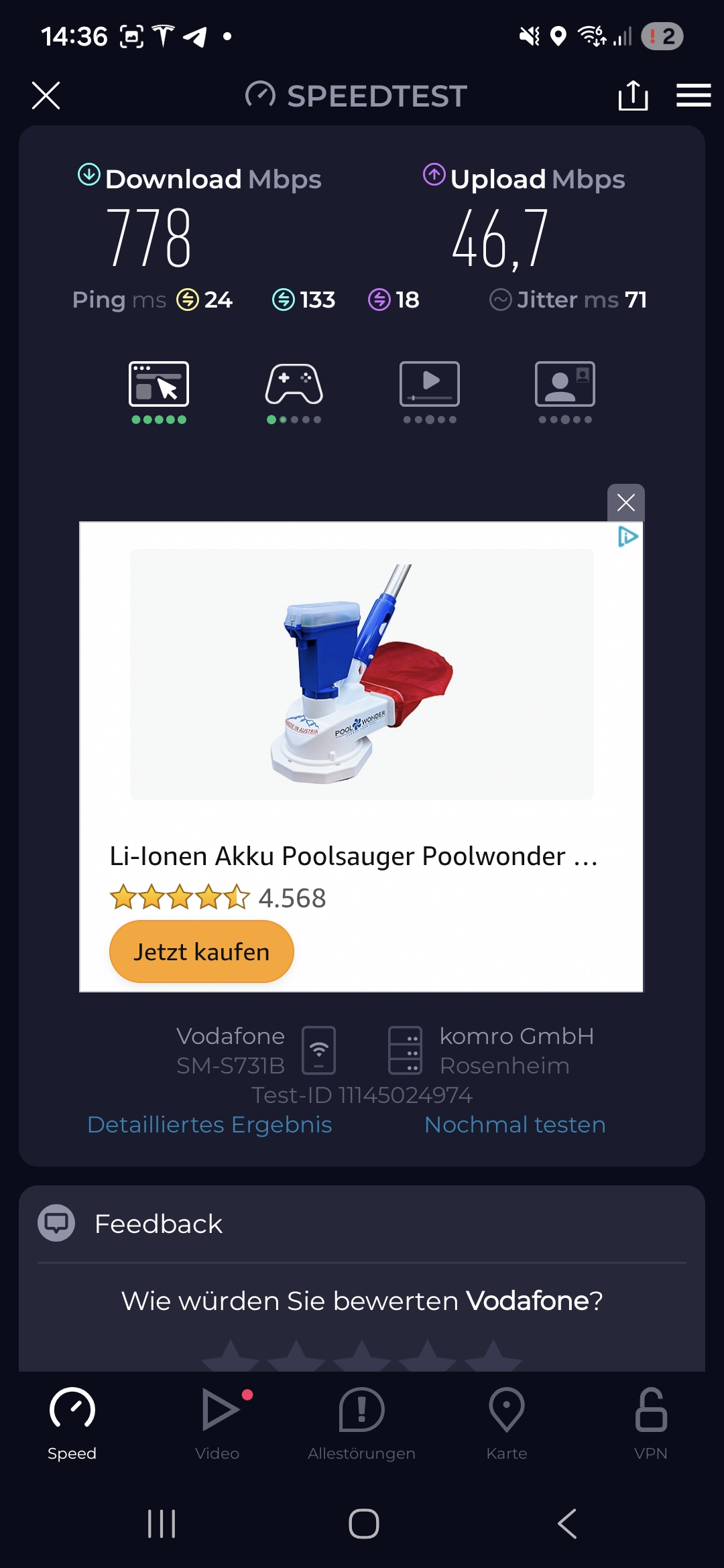The width and height of the screenshot is (724, 1568).
Task: Select the web browsing quality icon
Action: pos(159,392)
